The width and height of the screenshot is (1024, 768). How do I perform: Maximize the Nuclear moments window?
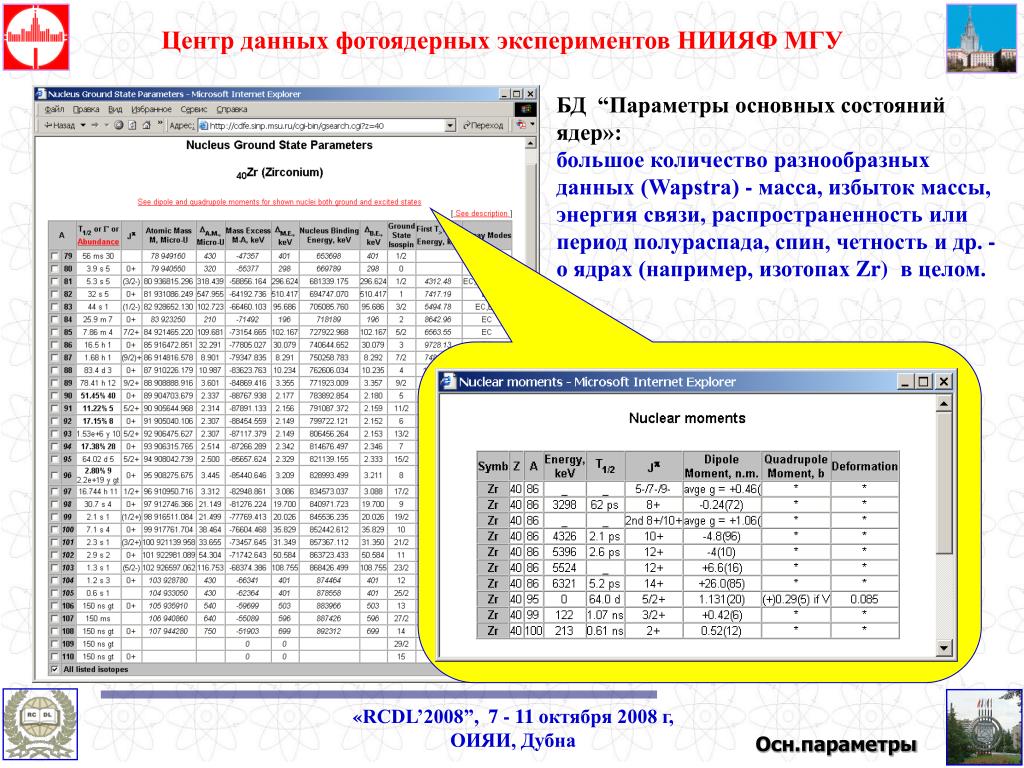click(923, 381)
